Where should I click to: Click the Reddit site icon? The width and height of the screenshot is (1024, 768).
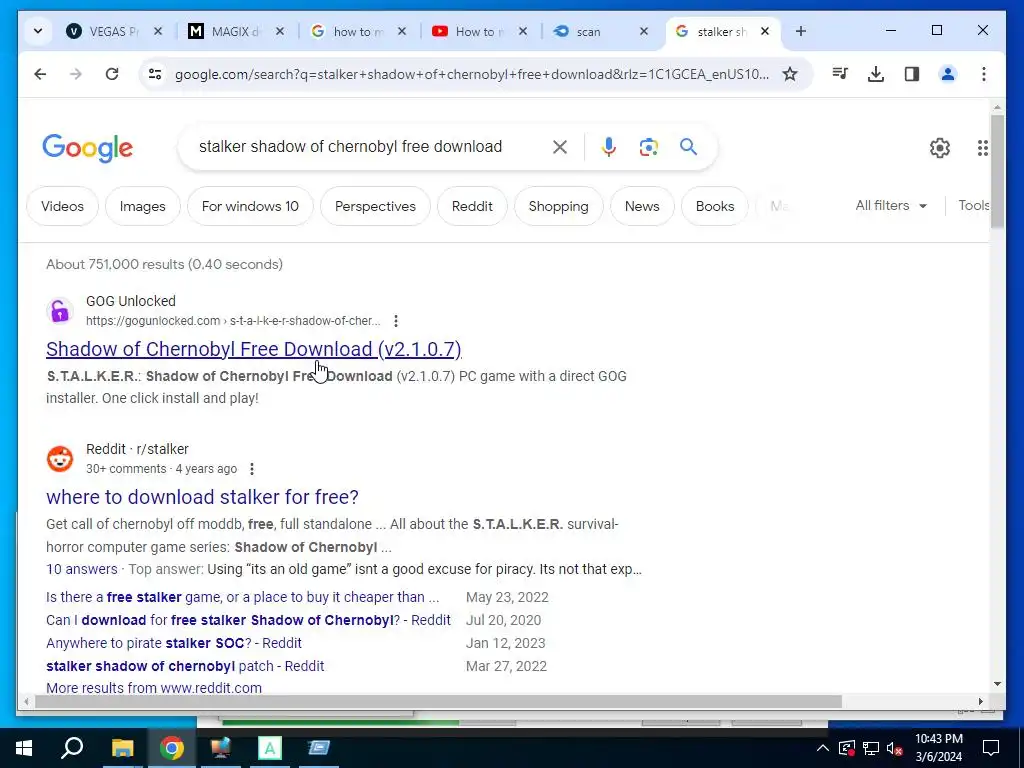59,459
